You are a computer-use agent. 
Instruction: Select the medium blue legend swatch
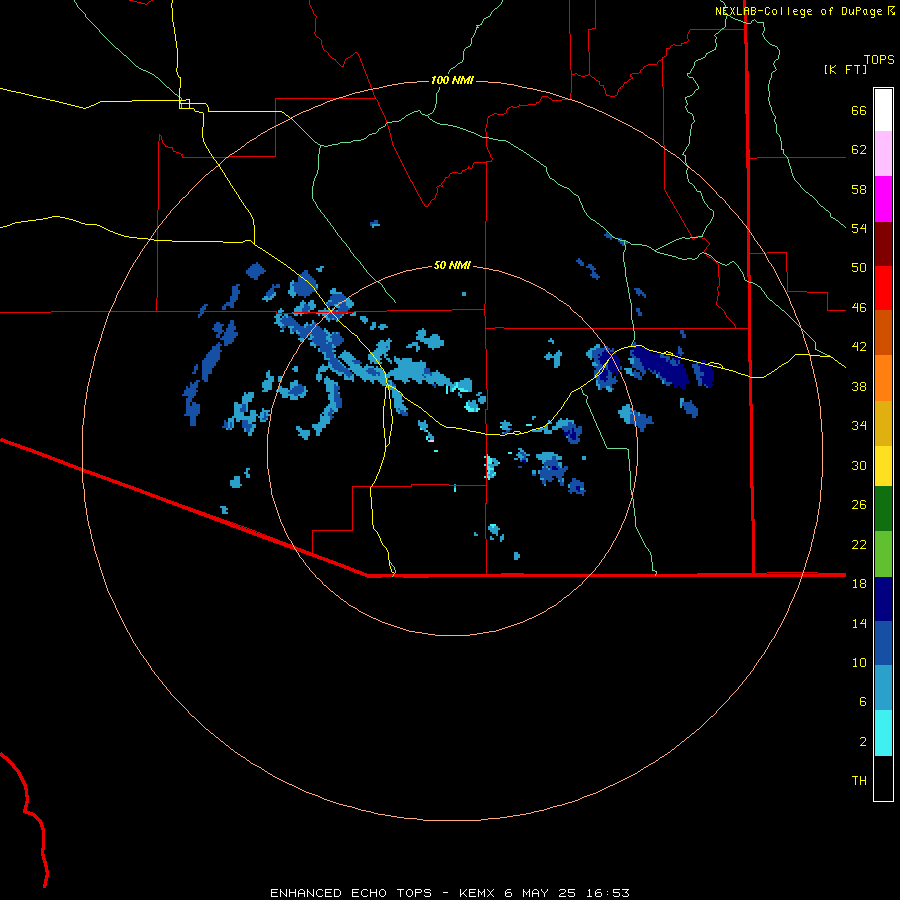pos(883,643)
